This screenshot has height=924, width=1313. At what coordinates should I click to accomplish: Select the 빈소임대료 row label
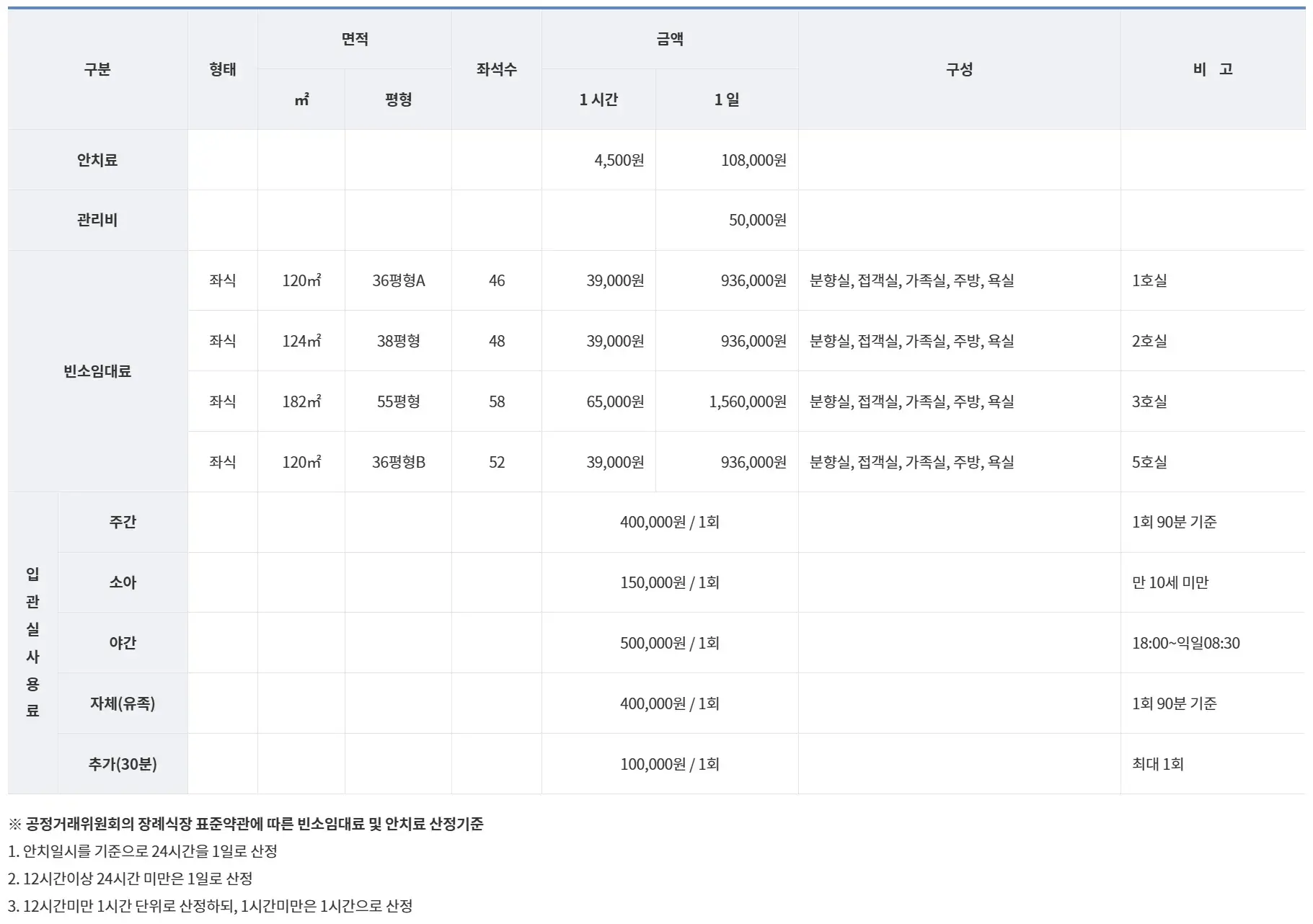(x=97, y=372)
